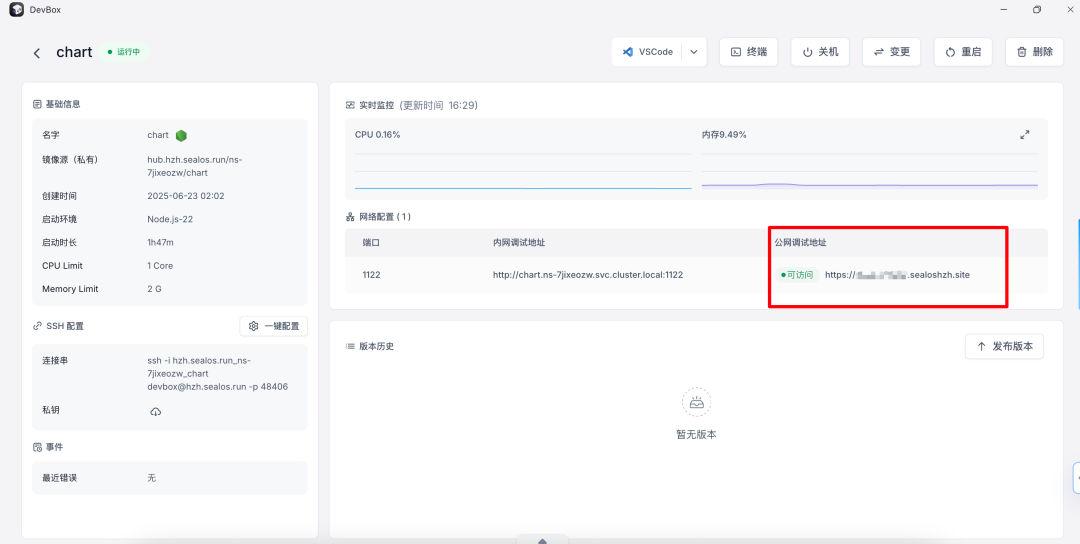Click the 删除 delete button
Viewport: 1080px width, 544px height.
[1035, 52]
